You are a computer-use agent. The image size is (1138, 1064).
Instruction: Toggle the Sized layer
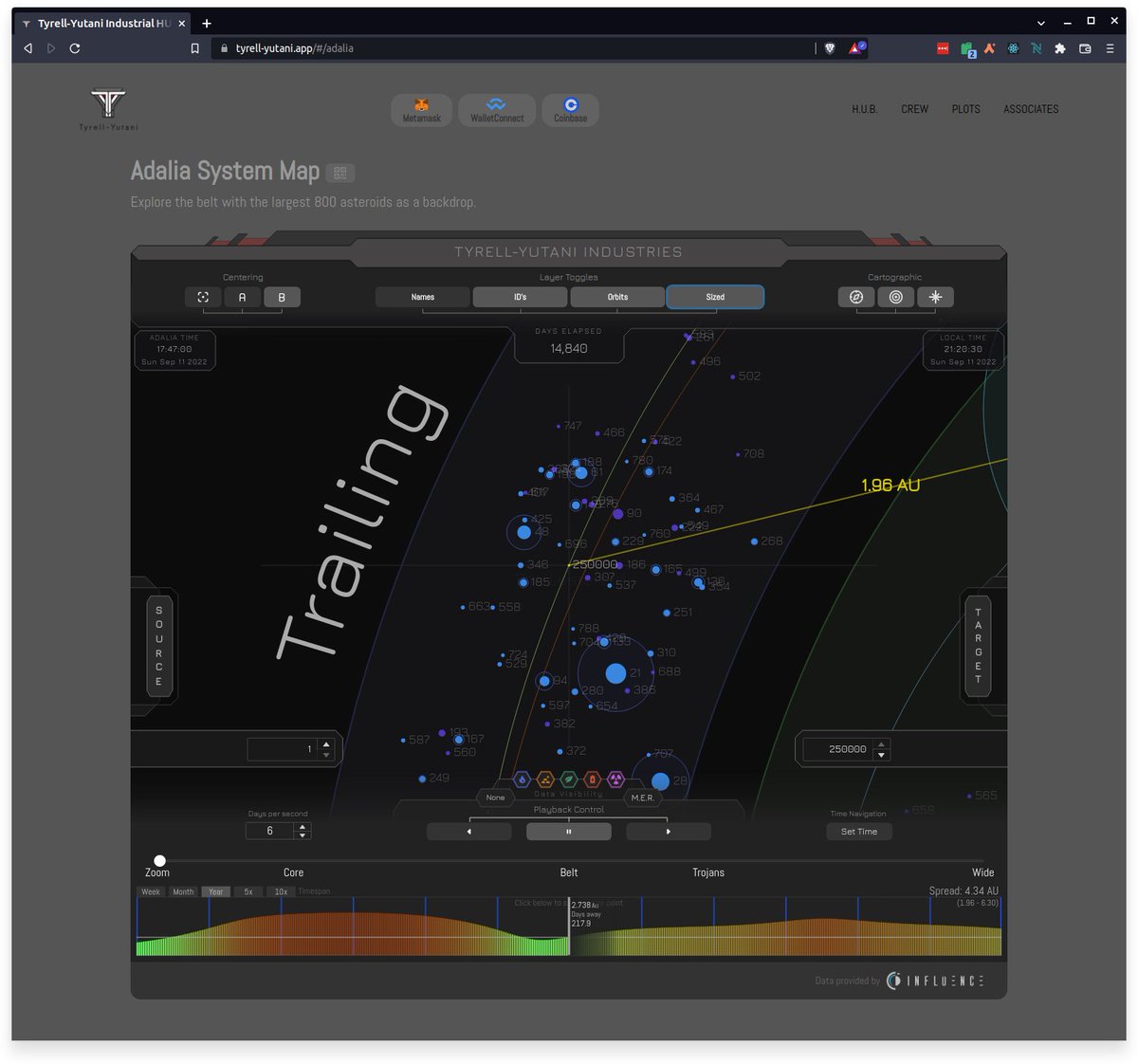[715, 297]
